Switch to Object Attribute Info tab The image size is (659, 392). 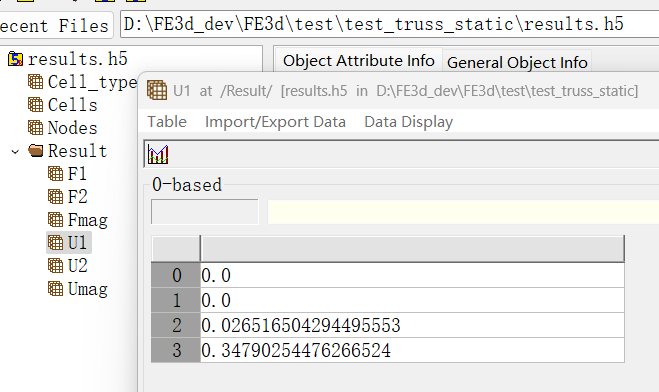click(x=358, y=60)
